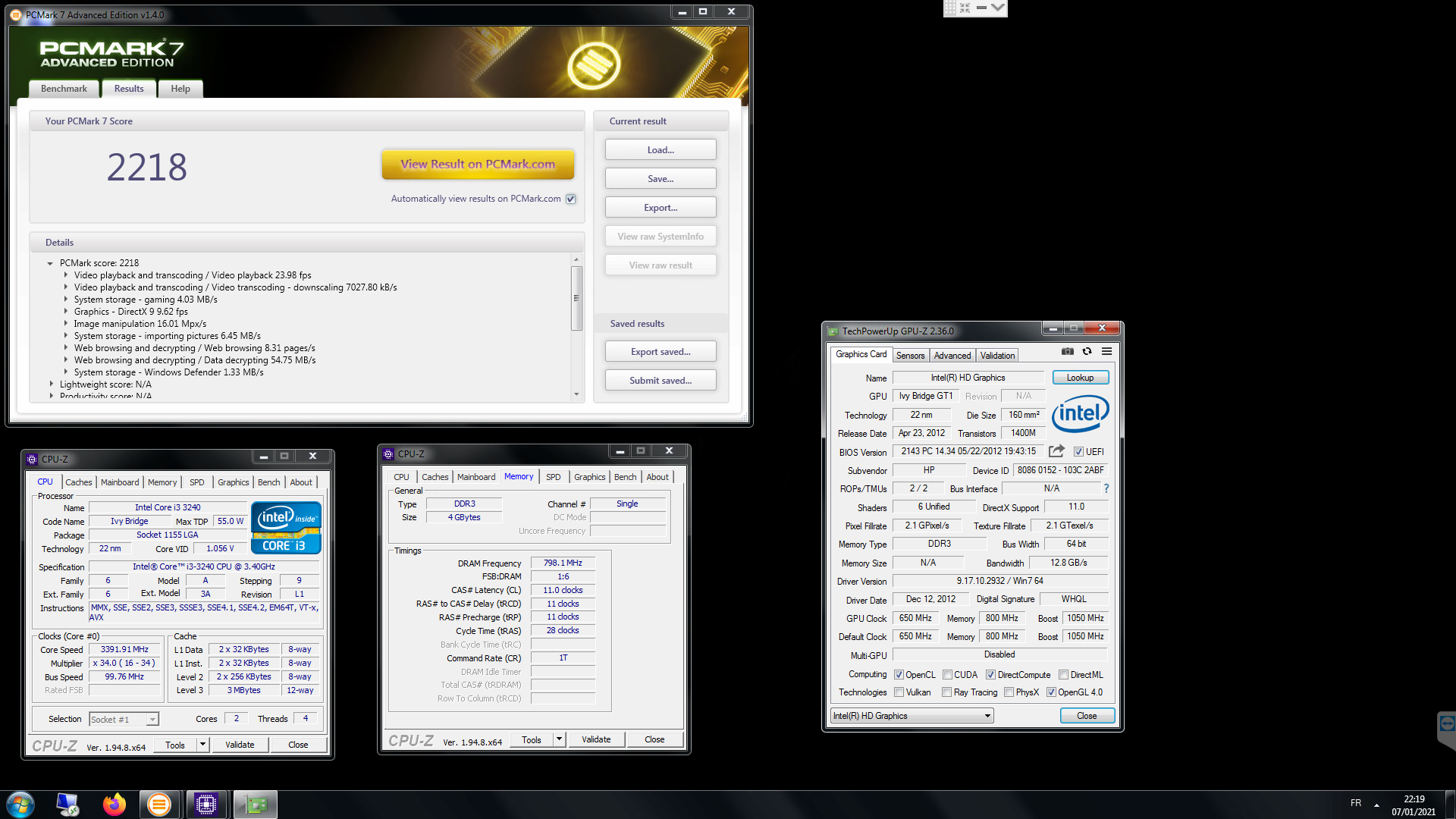Expand Graphics - DirectX 9 item
The width and height of the screenshot is (1456, 819).
click(x=65, y=312)
